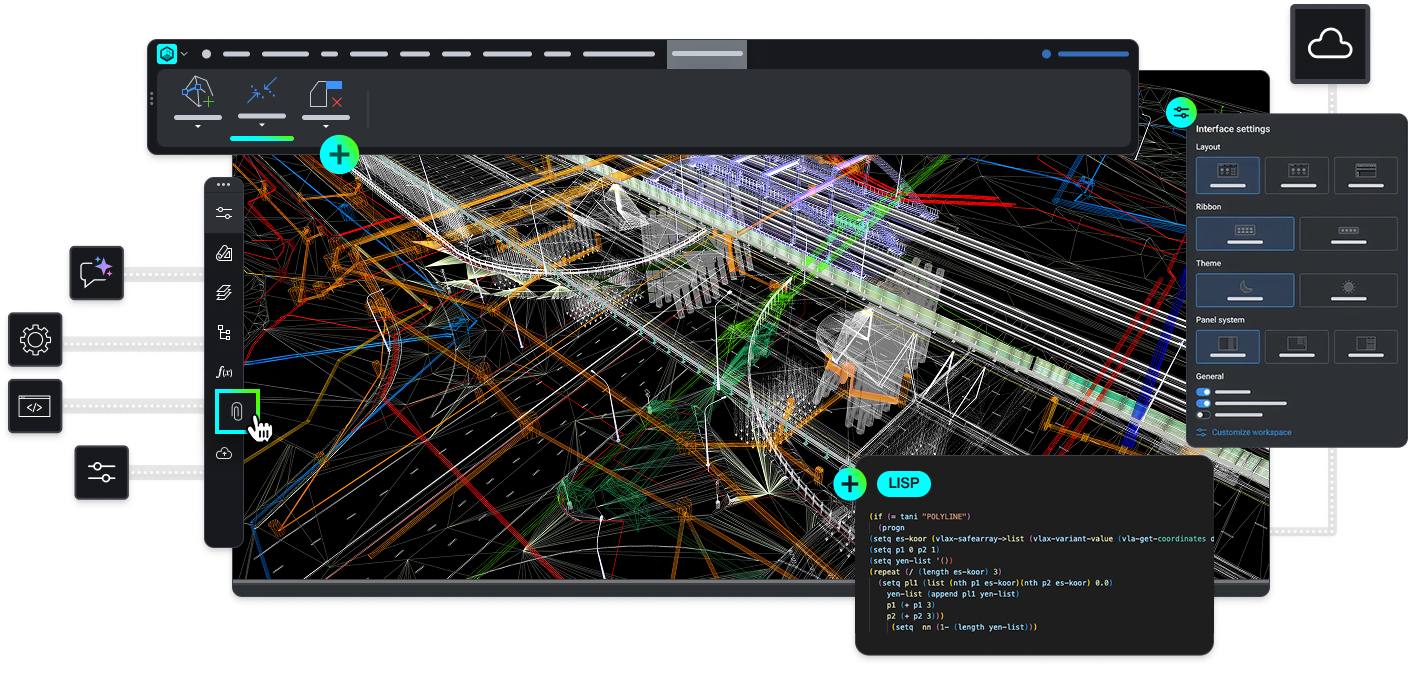Click the sliders icon beside Customize workspace
The height and width of the screenshot is (674, 1408).
point(1202,432)
